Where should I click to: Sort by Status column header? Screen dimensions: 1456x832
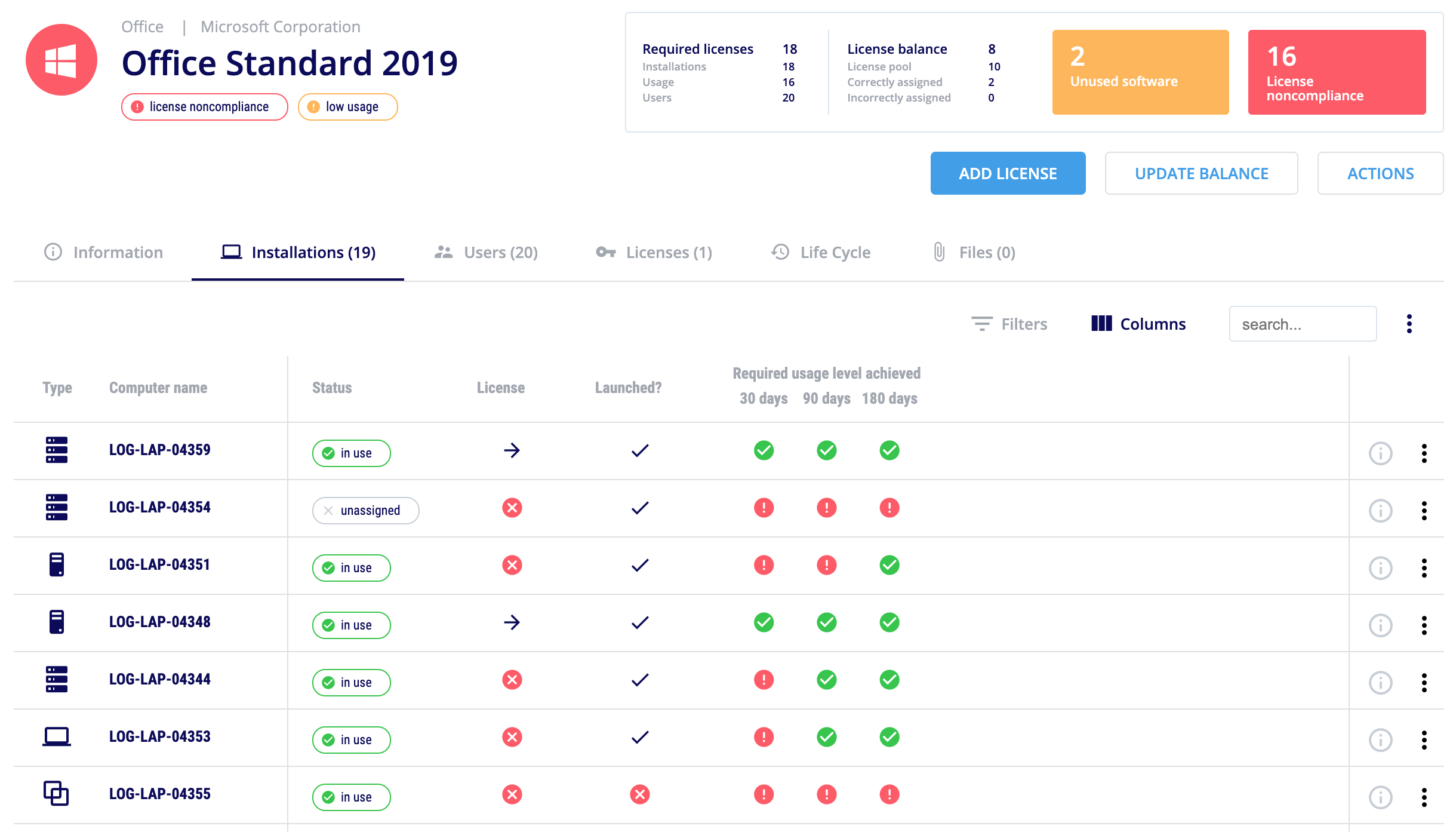[x=332, y=388]
